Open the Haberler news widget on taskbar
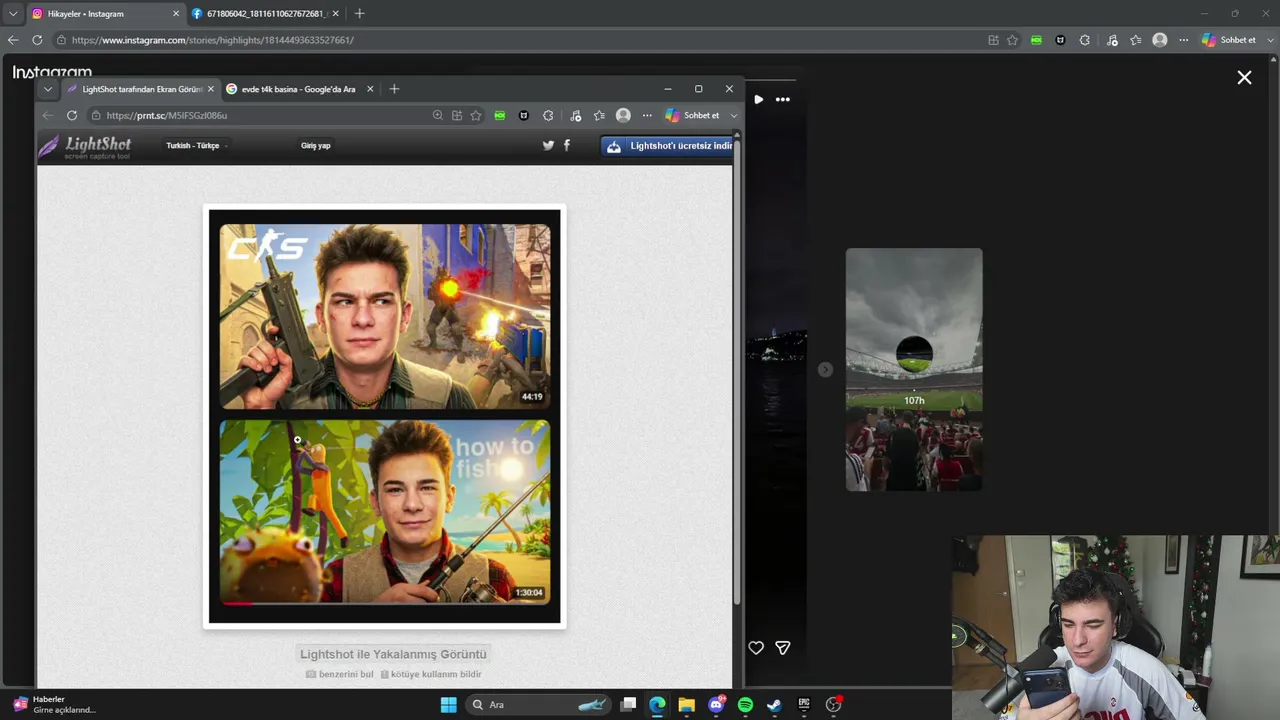This screenshot has height=720, width=1280. pyautogui.click(x=55, y=705)
